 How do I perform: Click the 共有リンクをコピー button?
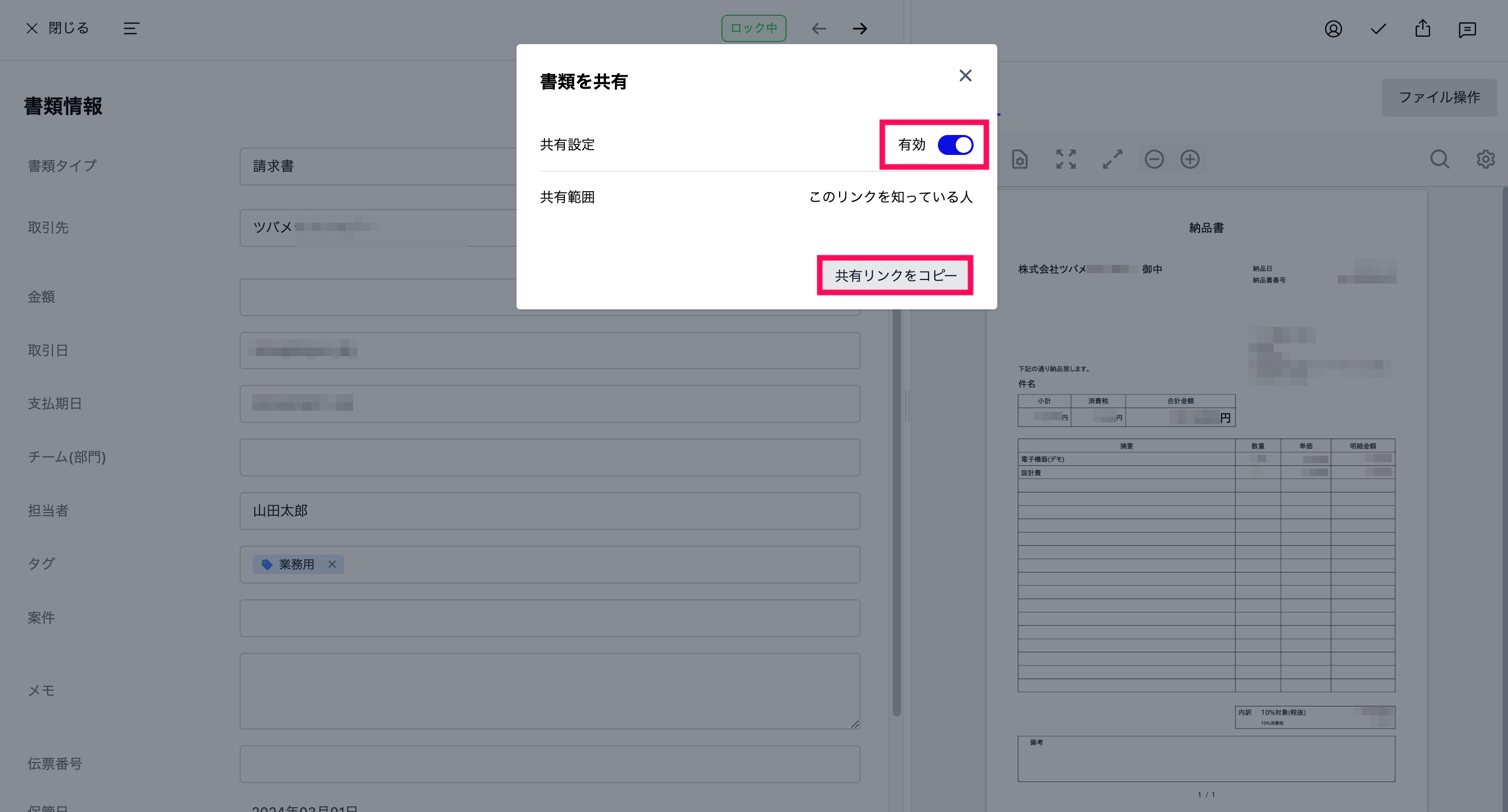pos(895,275)
